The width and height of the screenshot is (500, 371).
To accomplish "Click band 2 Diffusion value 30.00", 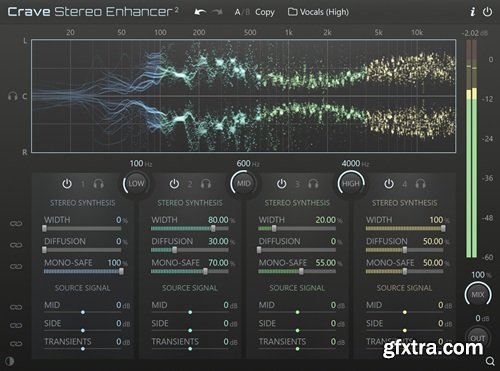I will click(218, 241).
